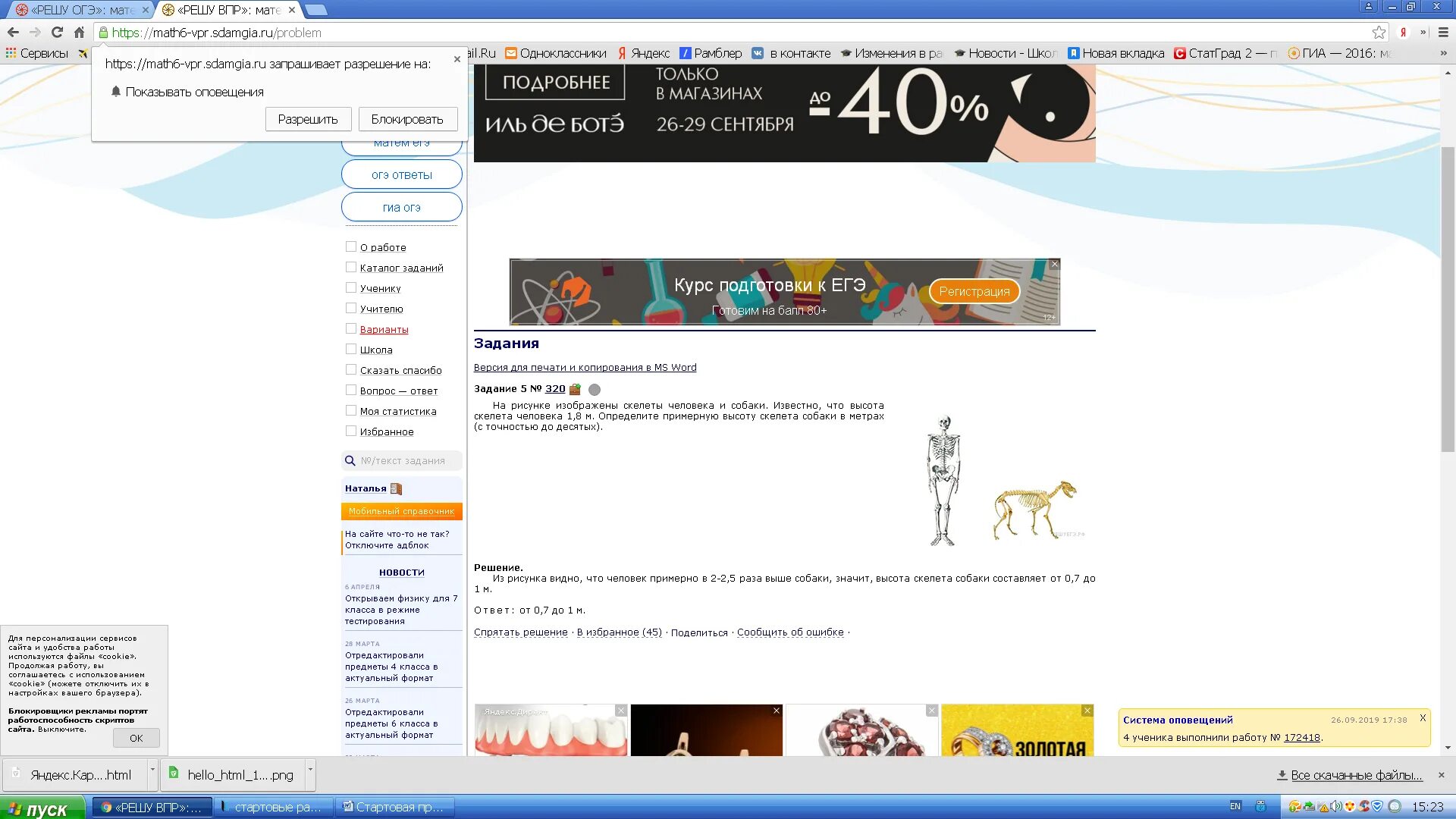Open new tab button
Viewport: 1456px width, 819px height.
point(316,10)
